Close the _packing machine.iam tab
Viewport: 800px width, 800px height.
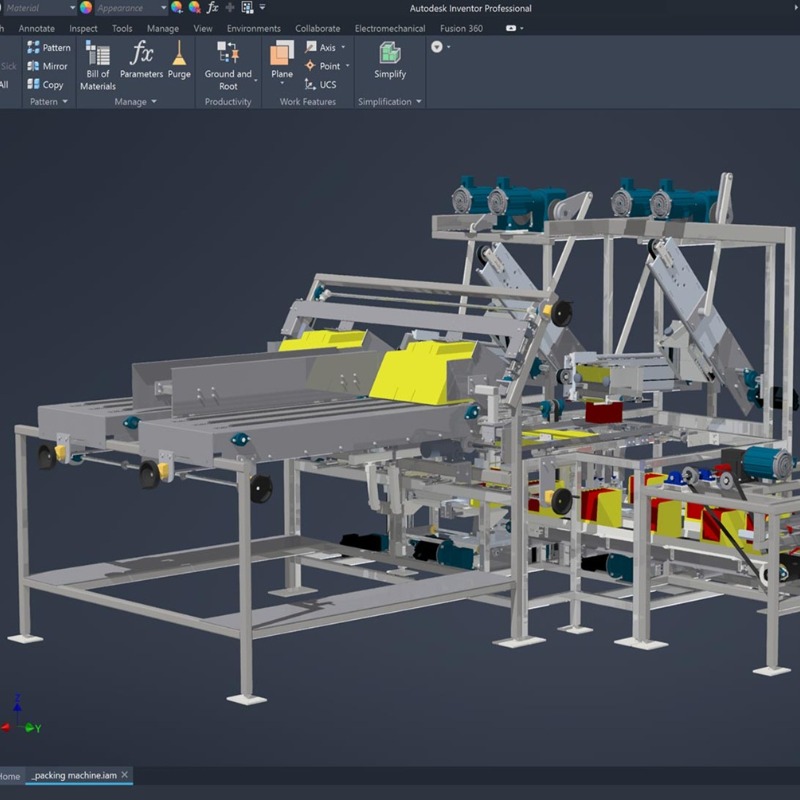pyautogui.click(x=124, y=776)
